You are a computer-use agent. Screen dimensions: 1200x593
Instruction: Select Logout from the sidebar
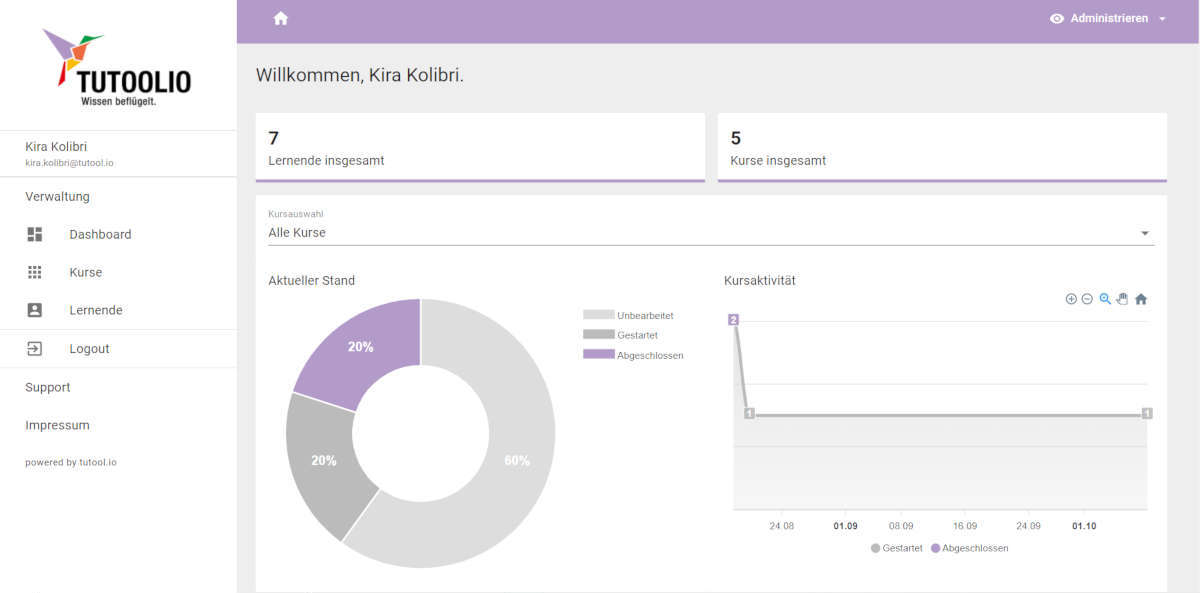[89, 349]
